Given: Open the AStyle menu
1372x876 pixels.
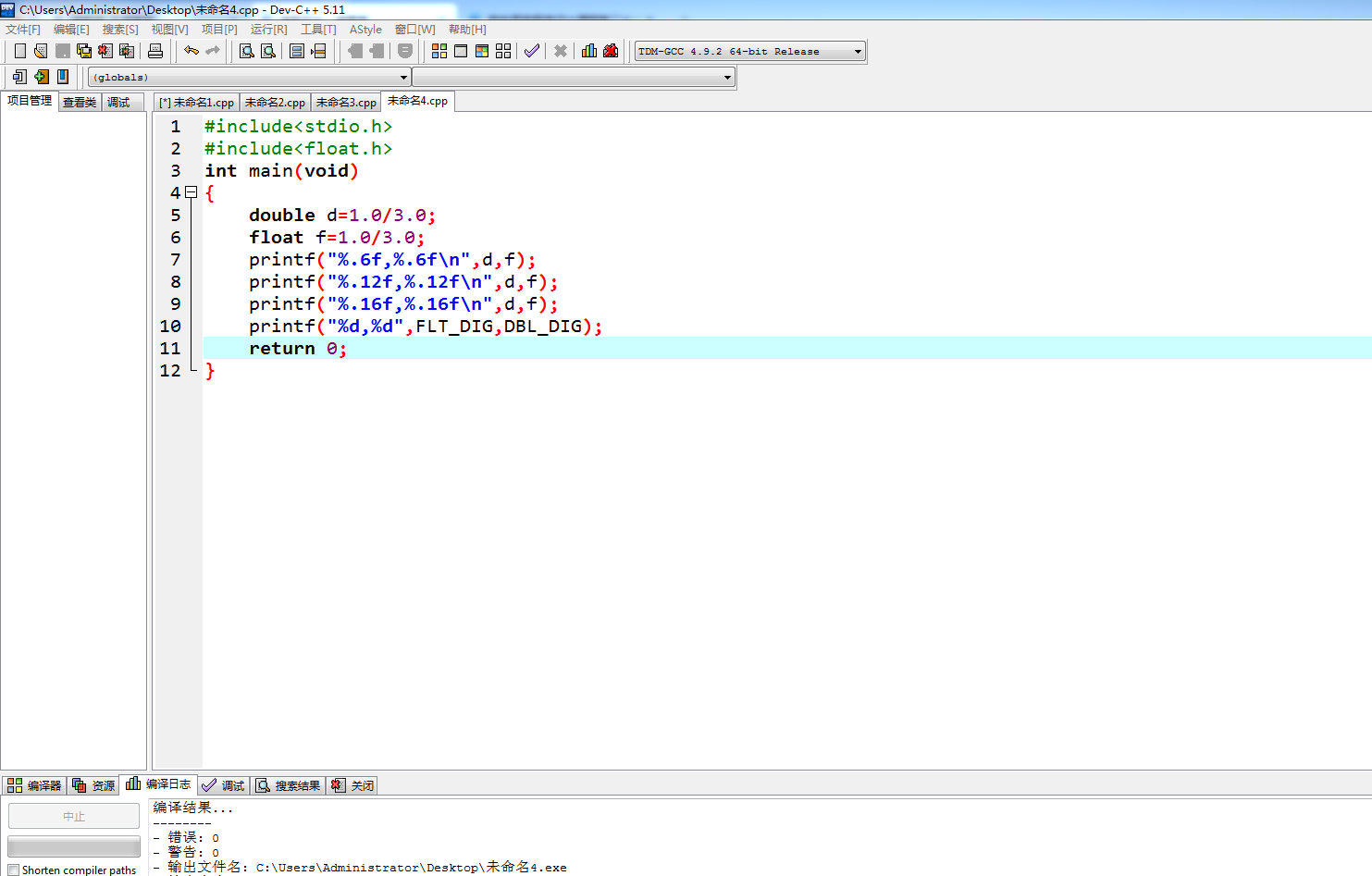Looking at the screenshot, I should pos(365,30).
